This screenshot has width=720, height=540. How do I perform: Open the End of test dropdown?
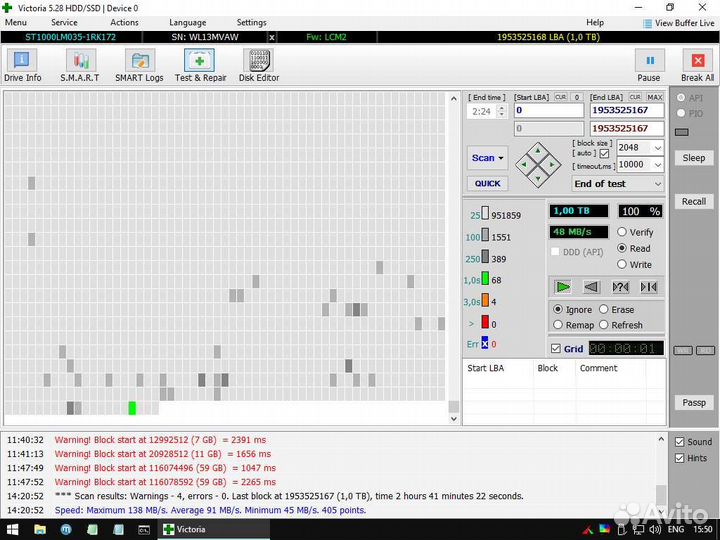[x=618, y=184]
